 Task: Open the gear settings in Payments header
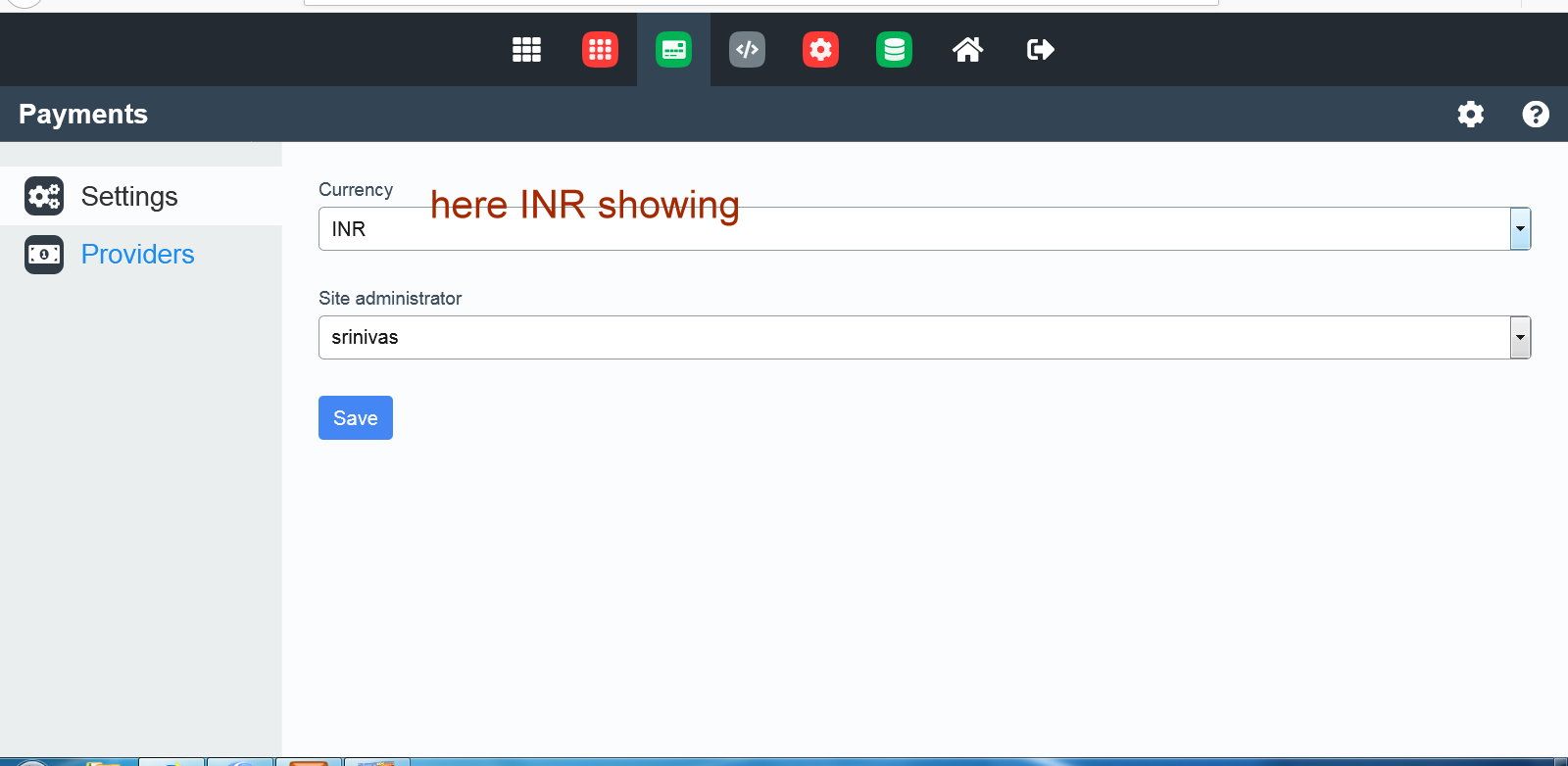click(1470, 115)
